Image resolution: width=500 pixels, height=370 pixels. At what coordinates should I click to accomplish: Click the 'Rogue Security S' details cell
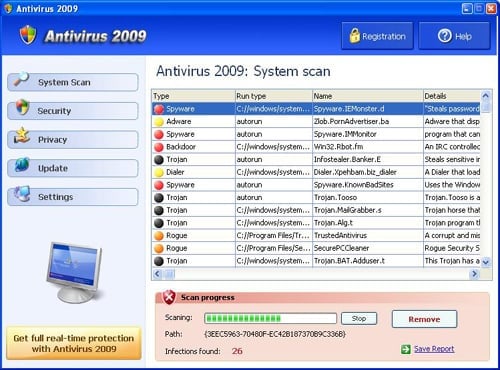coord(452,248)
